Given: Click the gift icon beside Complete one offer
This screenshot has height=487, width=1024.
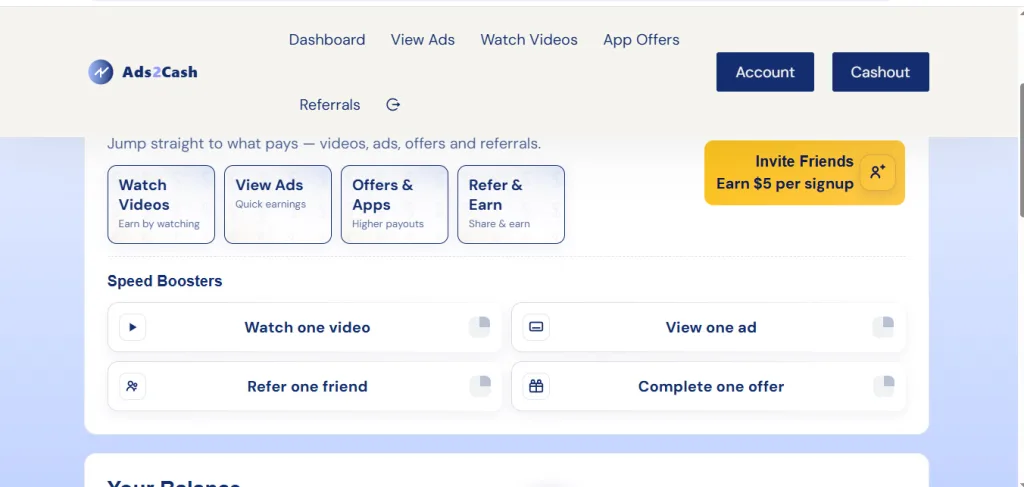Looking at the screenshot, I should point(536,386).
